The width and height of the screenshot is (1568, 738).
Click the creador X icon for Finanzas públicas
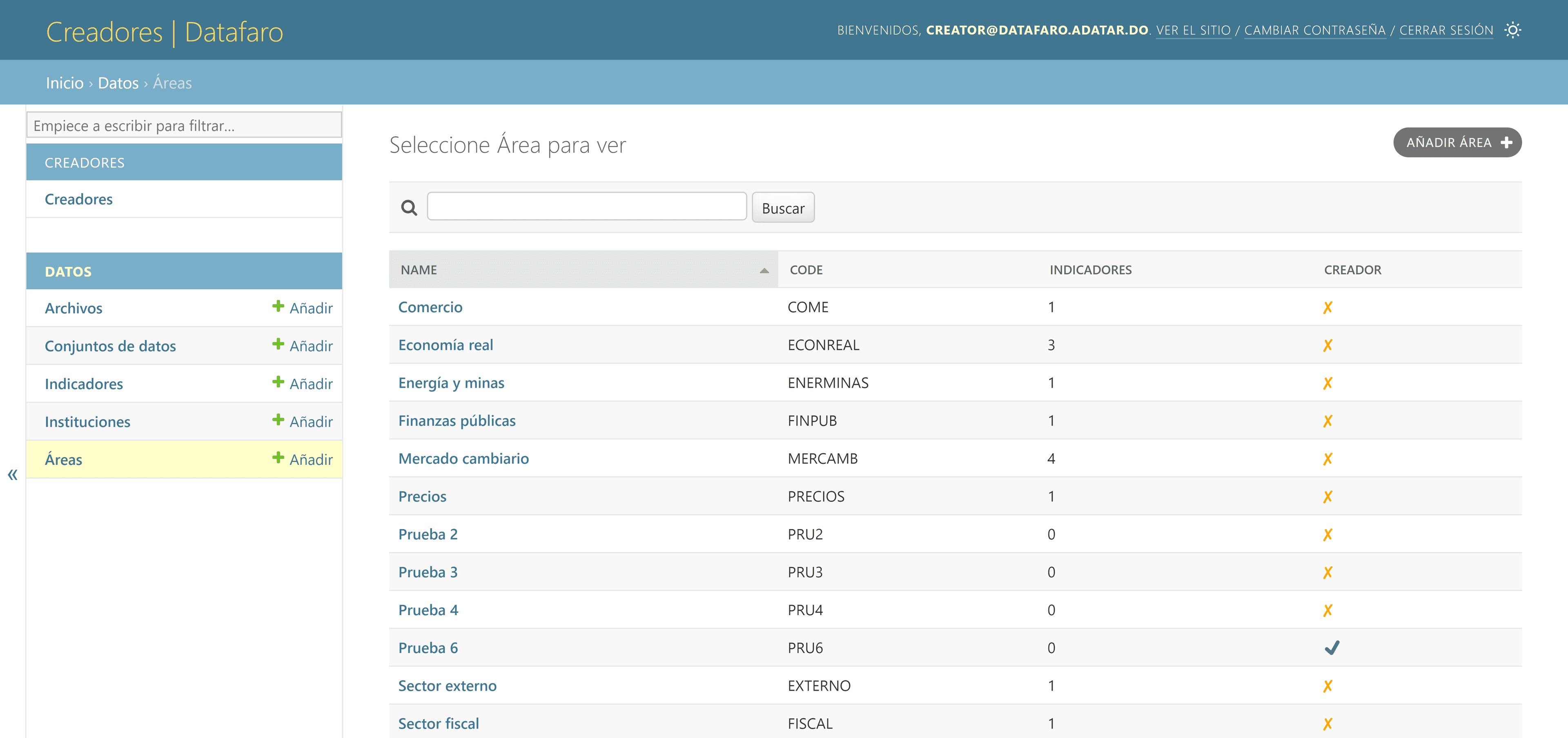click(1327, 421)
